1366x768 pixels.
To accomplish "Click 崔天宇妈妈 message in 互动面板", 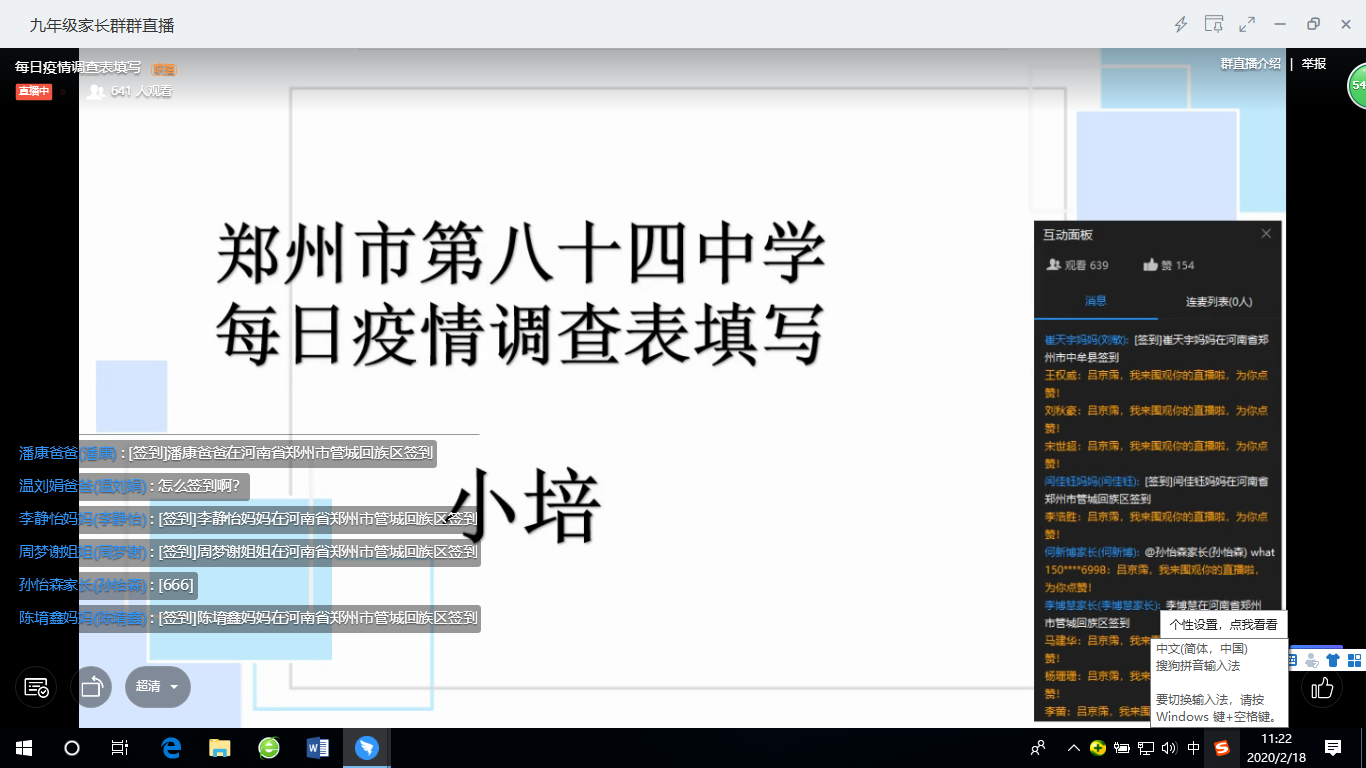I will pyautogui.click(x=1157, y=348).
